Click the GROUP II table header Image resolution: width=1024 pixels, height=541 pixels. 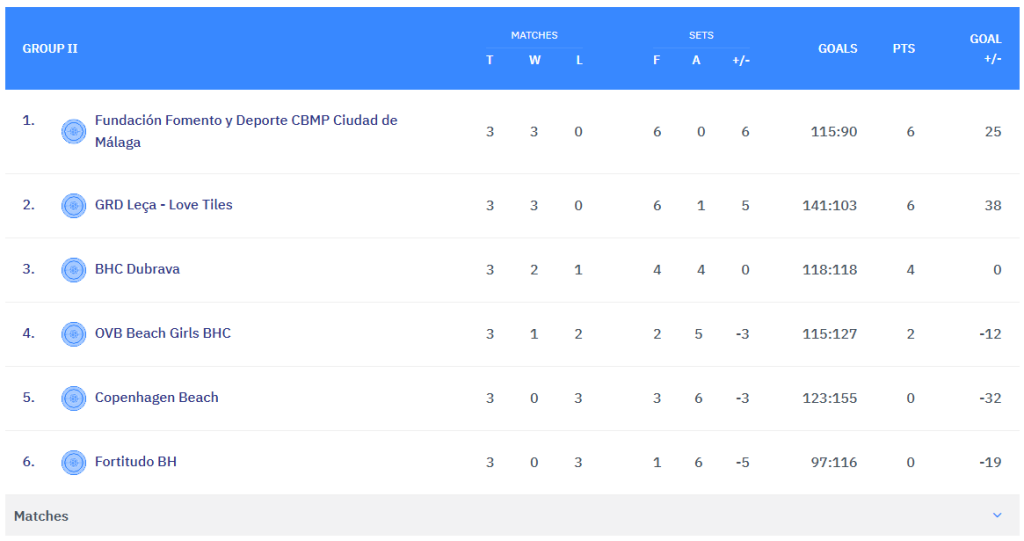(50, 48)
